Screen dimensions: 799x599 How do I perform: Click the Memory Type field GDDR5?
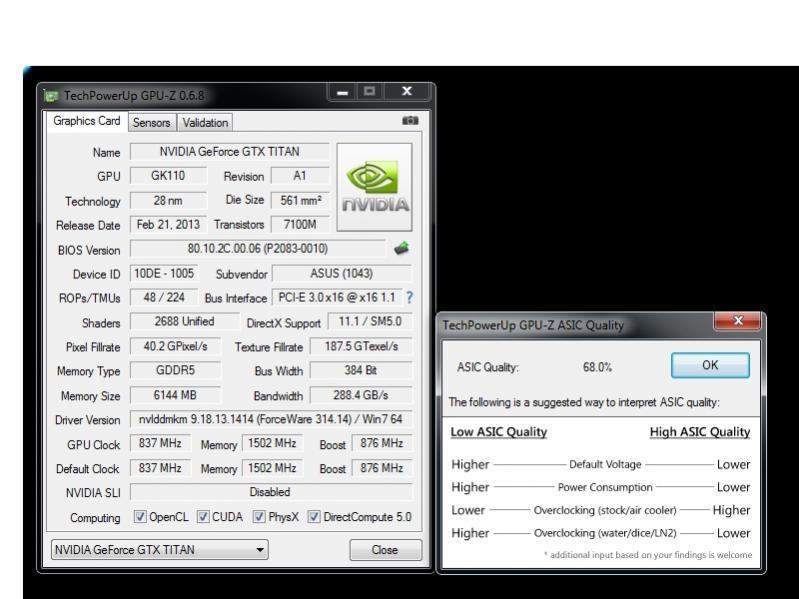(175, 370)
